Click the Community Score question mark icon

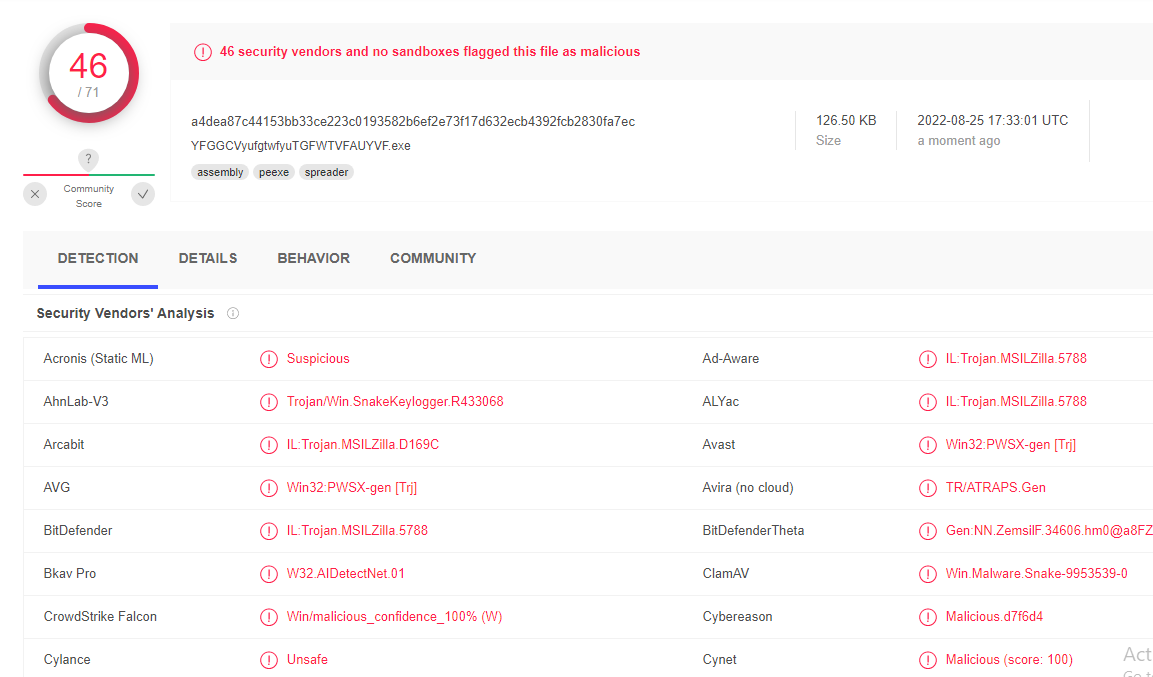[x=88, y=159]
